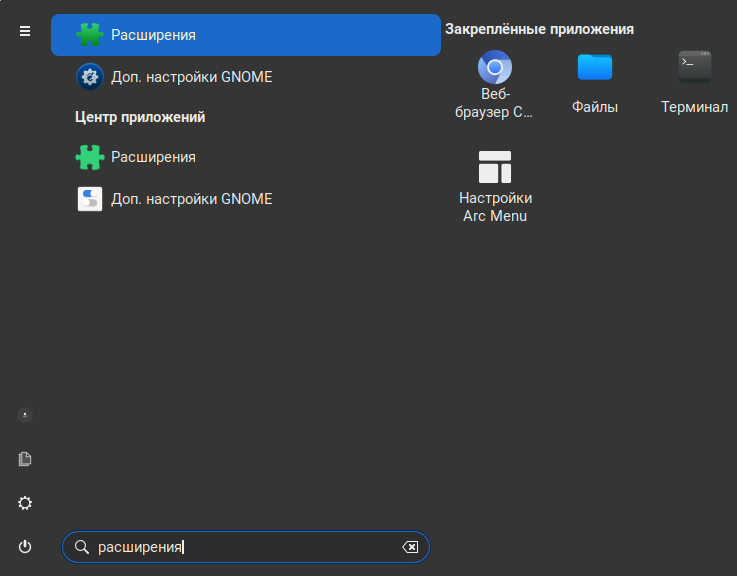
Task: Open the documents shortcut in the sidebar
Action: [x=25, y=459]
